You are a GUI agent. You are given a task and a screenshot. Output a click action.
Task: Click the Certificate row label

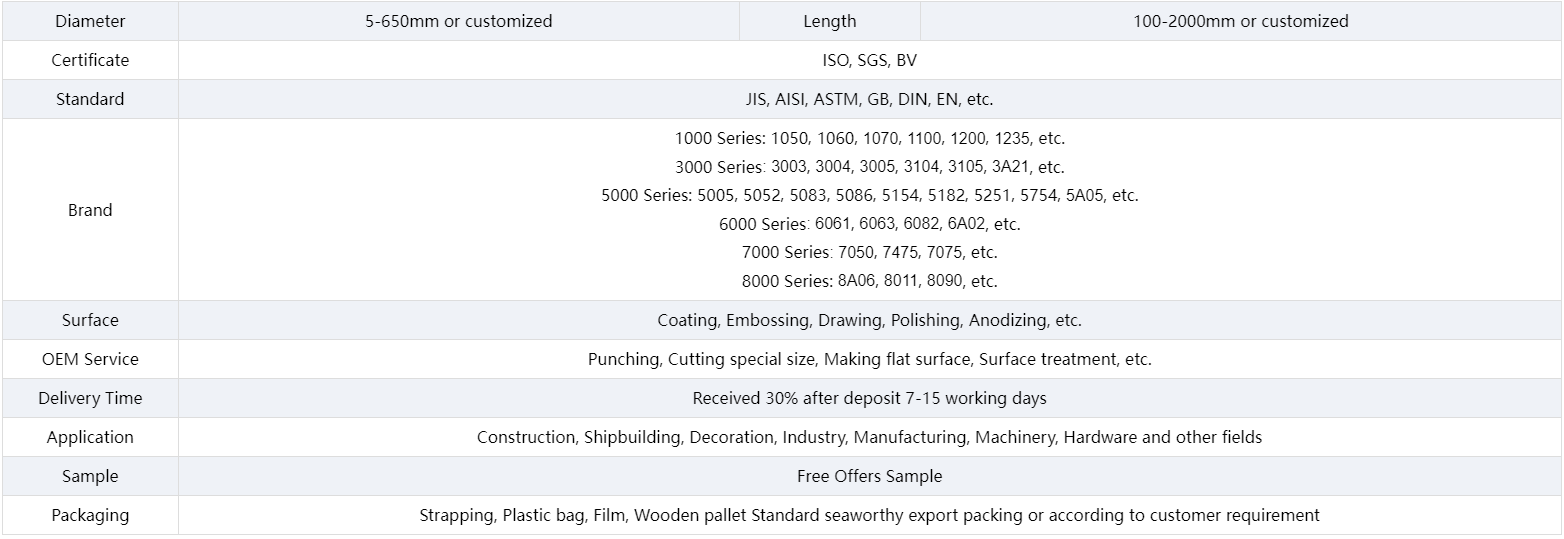90,60
